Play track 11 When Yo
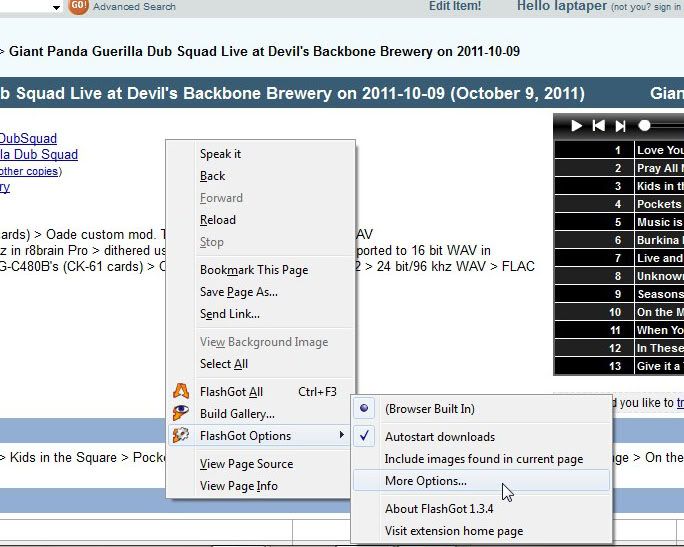The height and width of the screenshot is (547, 684). 619,330
